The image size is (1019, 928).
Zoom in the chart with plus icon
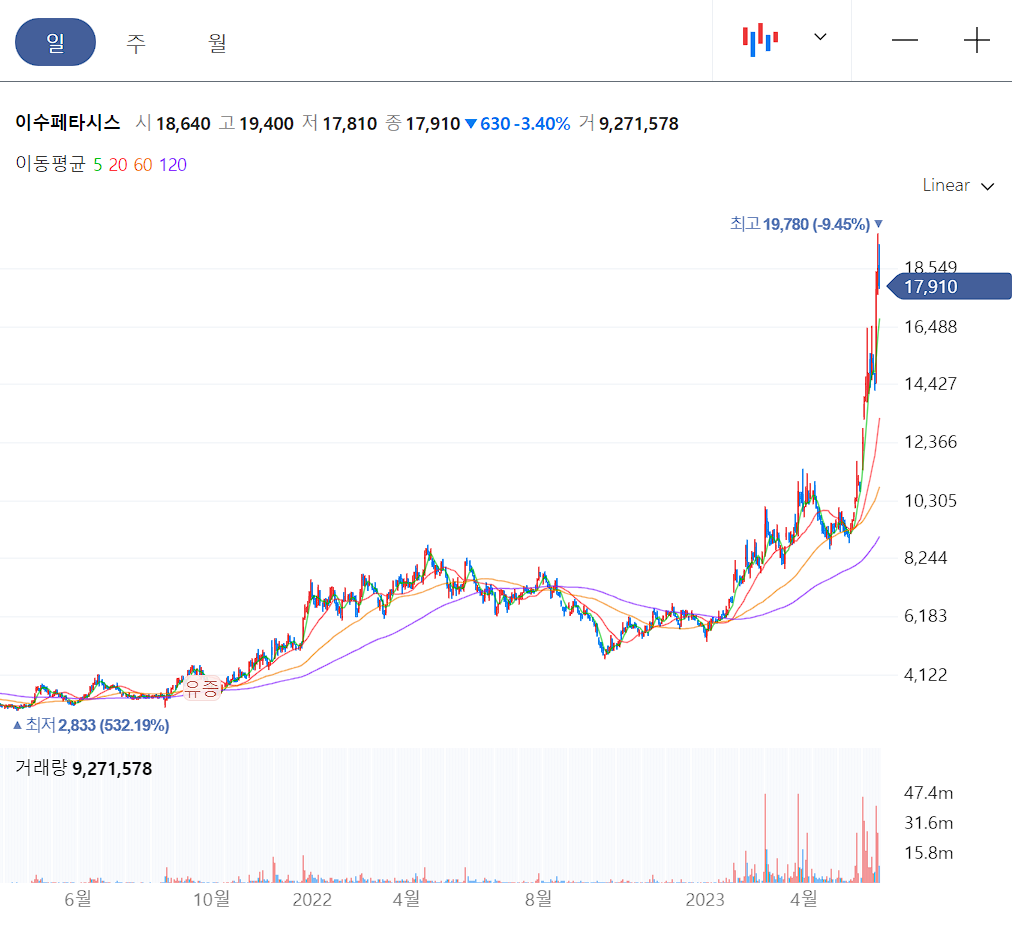pos(976,40)
